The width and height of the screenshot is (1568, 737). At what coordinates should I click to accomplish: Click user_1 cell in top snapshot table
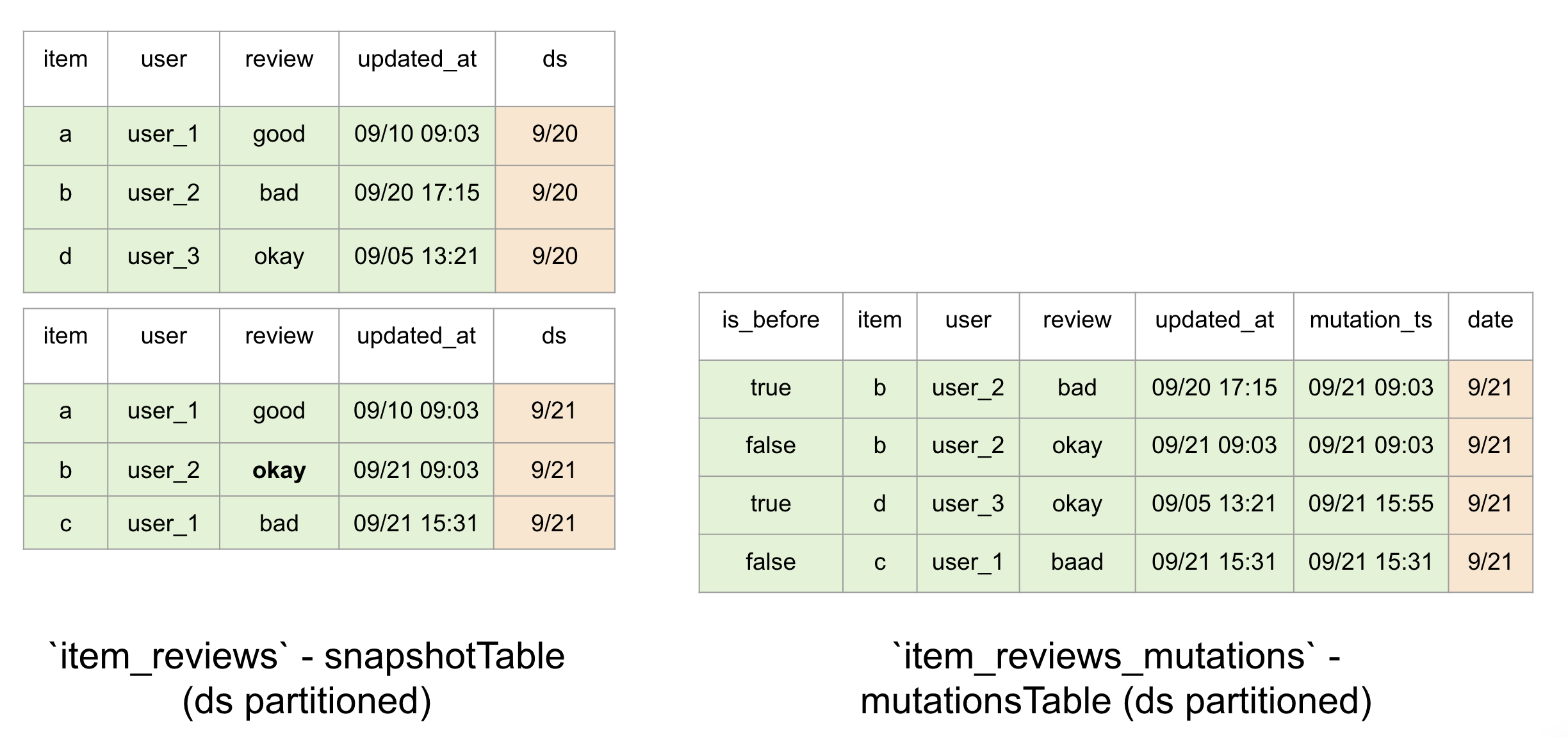163,134
